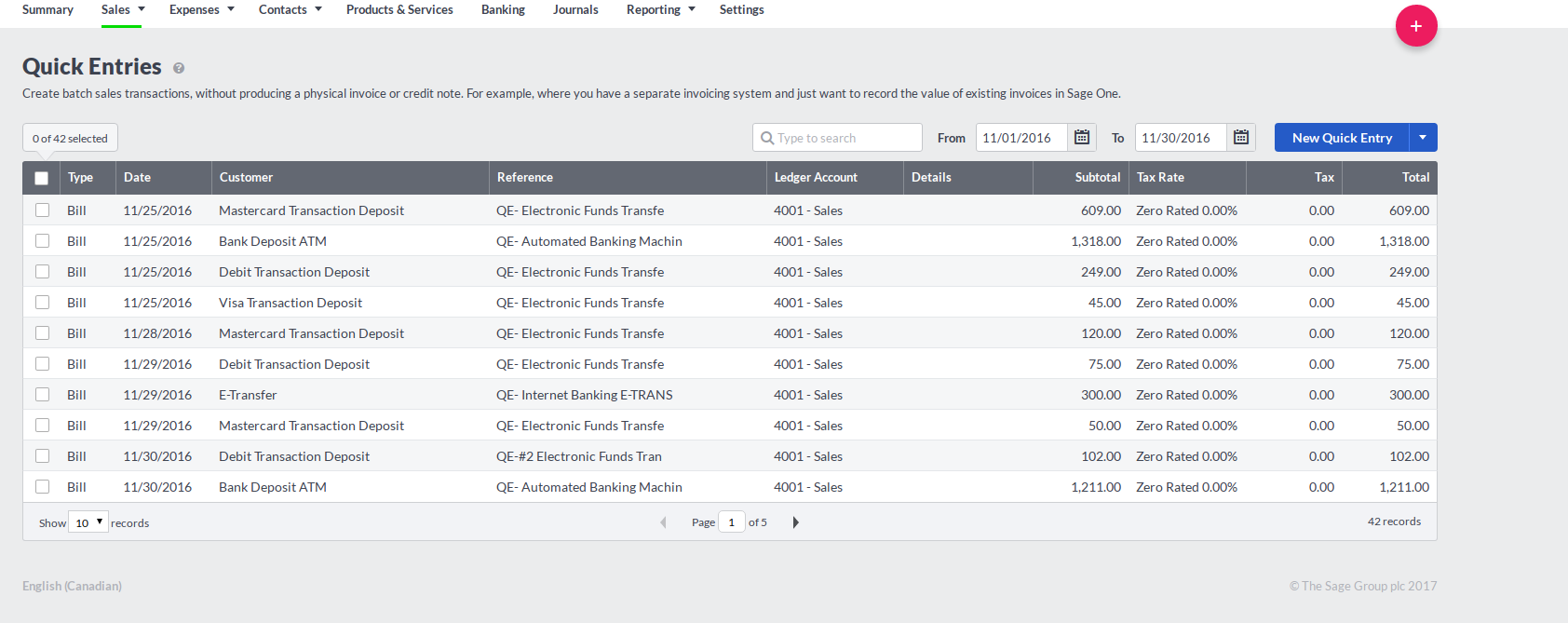Image resolution: width=1568 pixels, height=623 pixels.
Task: Expand the Expenses menu dropdown
Action: click(x=231, y=9)
